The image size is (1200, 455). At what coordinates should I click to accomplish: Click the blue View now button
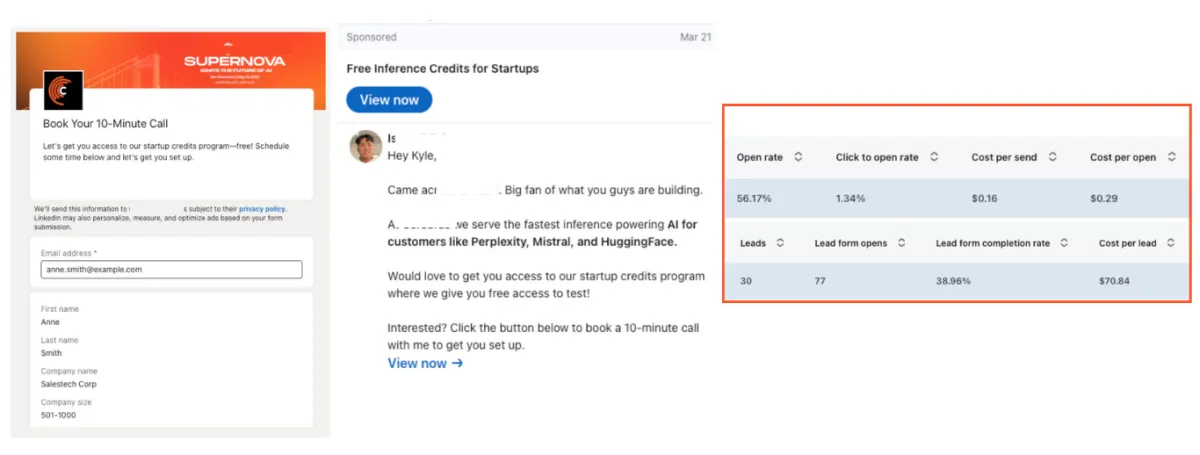pyautogui.click(x=389, y=100)
